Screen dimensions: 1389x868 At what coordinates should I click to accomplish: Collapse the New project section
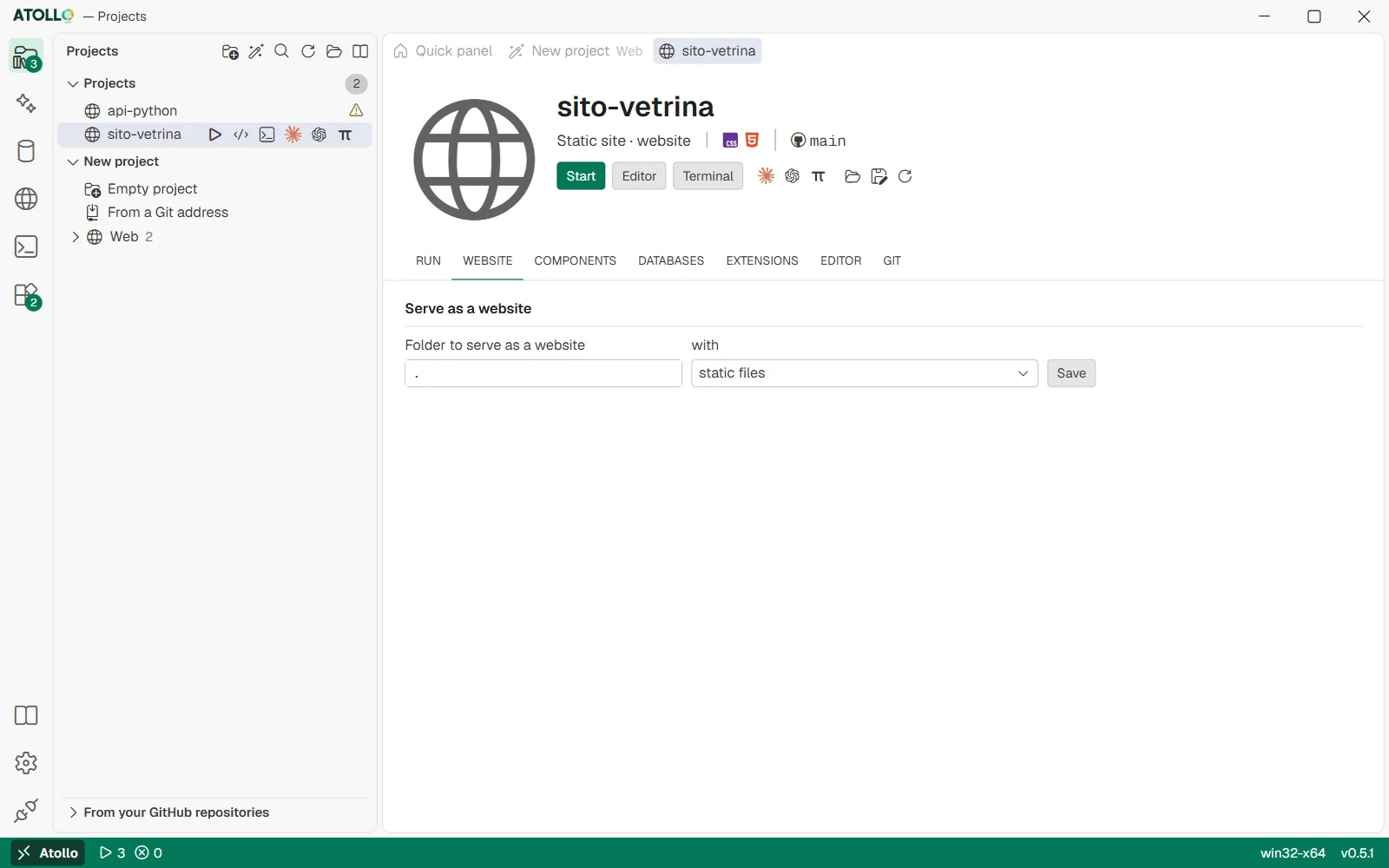pos(73,162)
